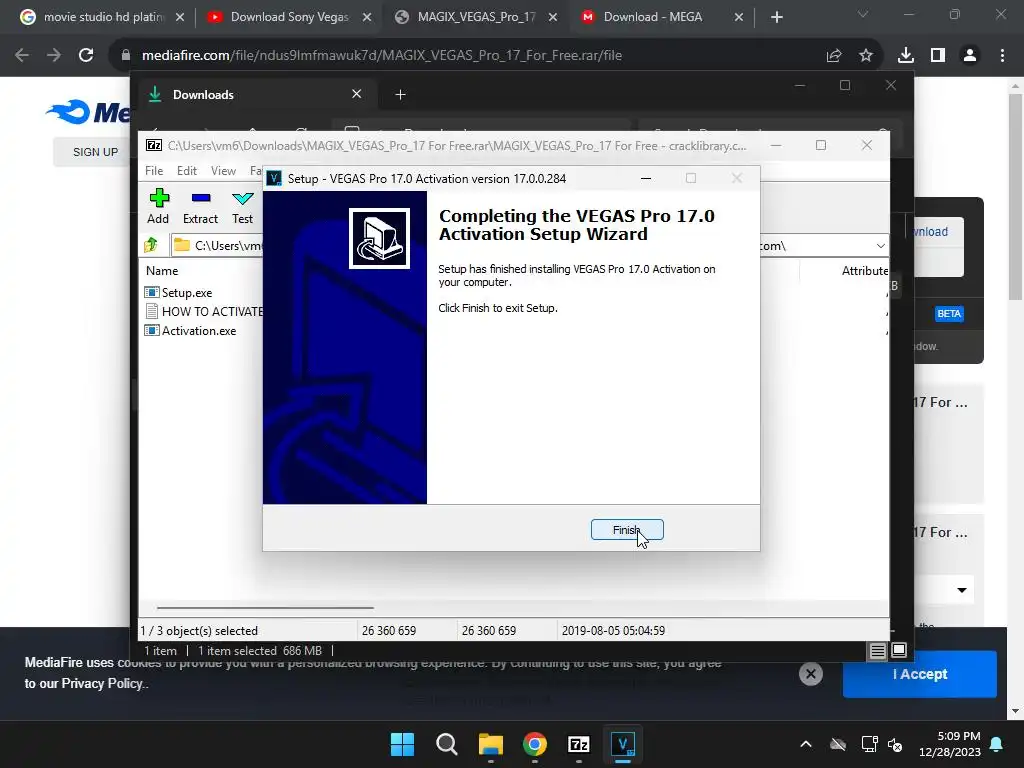Open the Windows Start menu

click(402, 744)
